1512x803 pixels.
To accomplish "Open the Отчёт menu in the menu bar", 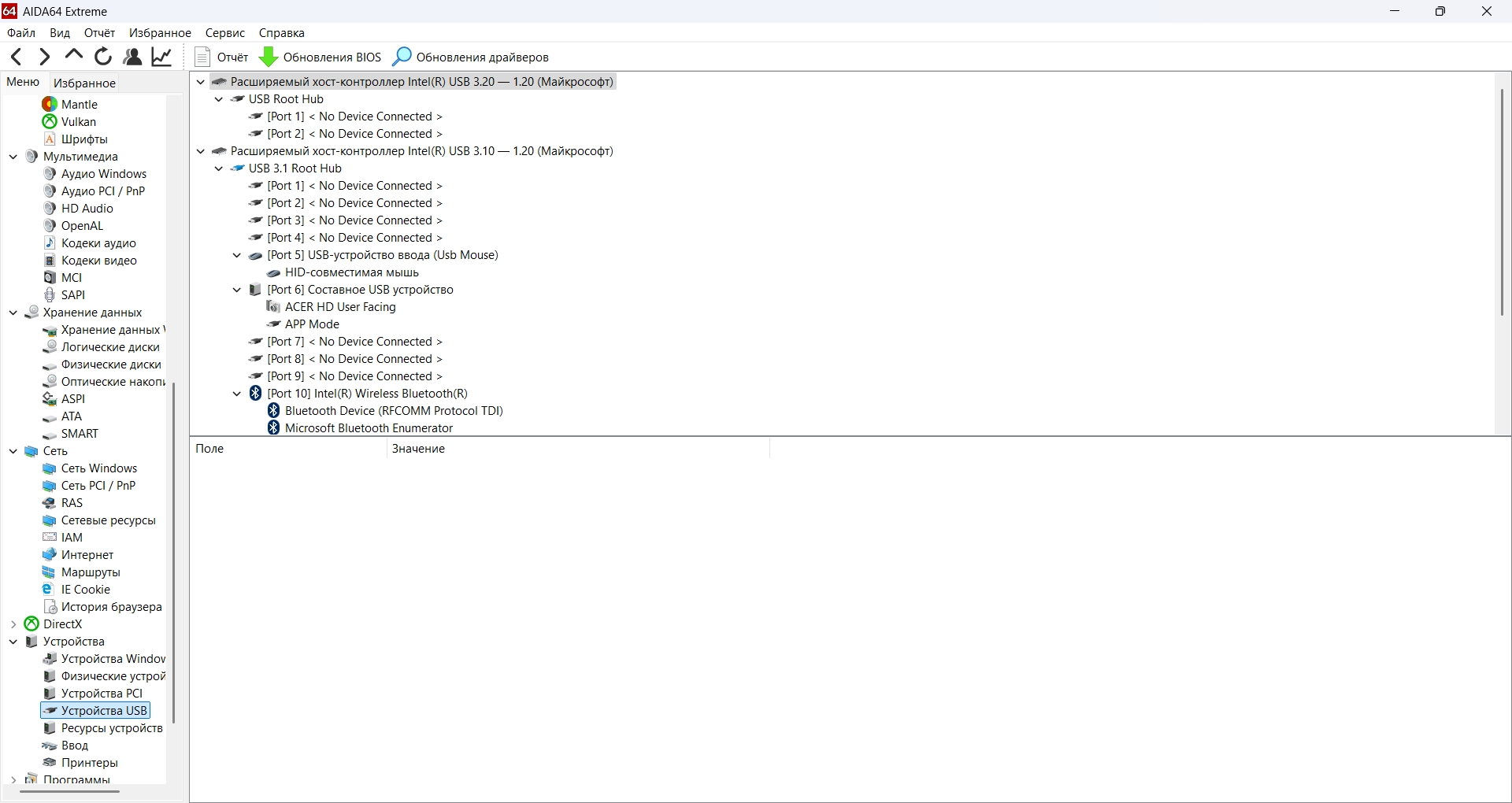I will tap(99, 33).
